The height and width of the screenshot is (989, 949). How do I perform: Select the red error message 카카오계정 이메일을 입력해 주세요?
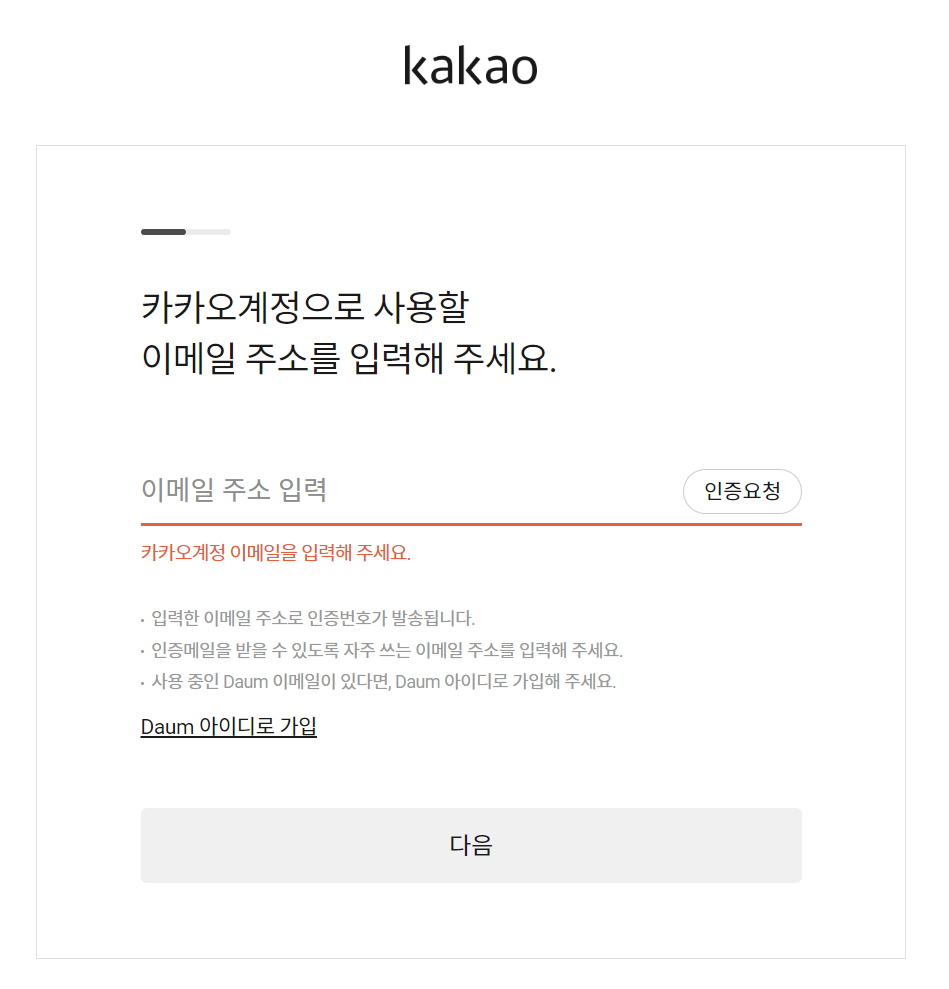coord(276,553)
